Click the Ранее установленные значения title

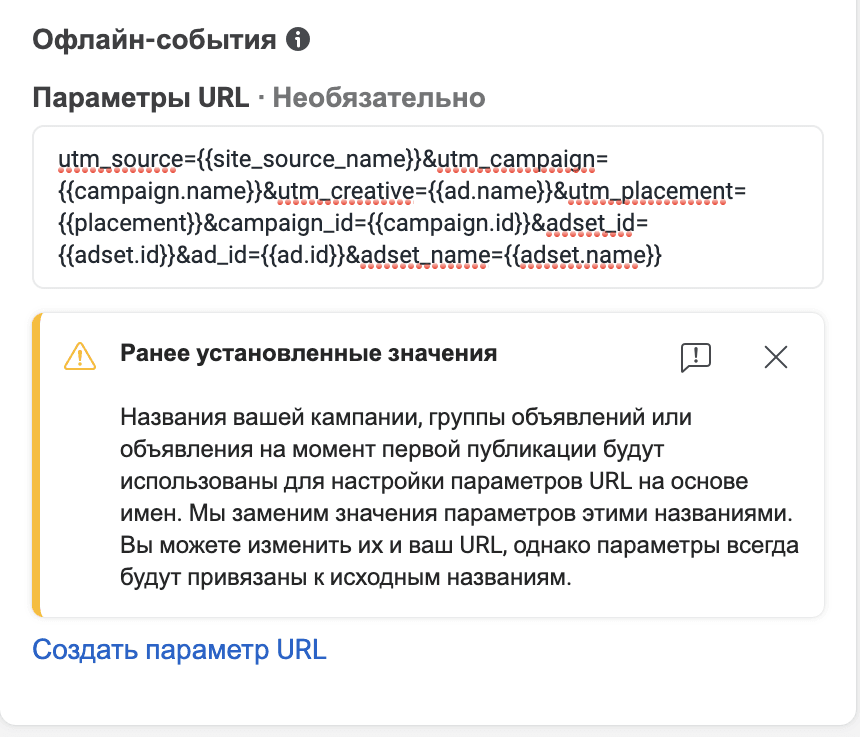point(308,354)
